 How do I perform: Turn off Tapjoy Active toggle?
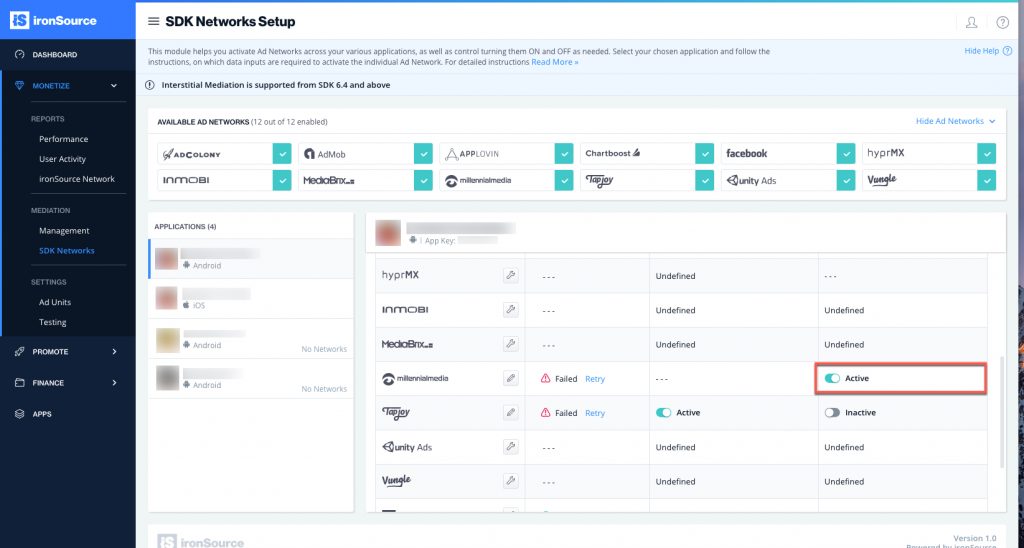664,413
